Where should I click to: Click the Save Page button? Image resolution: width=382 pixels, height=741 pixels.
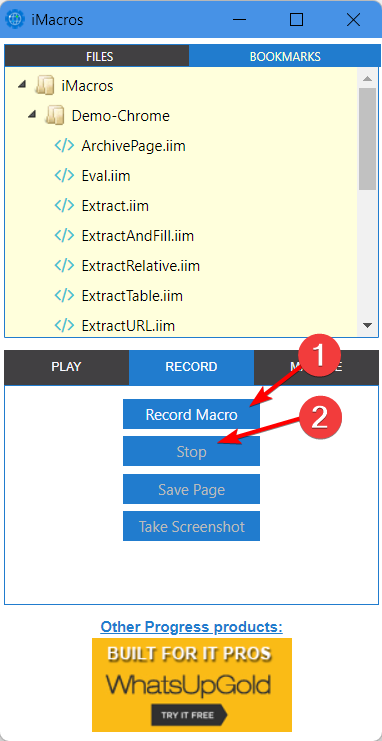tap(191, 489)
